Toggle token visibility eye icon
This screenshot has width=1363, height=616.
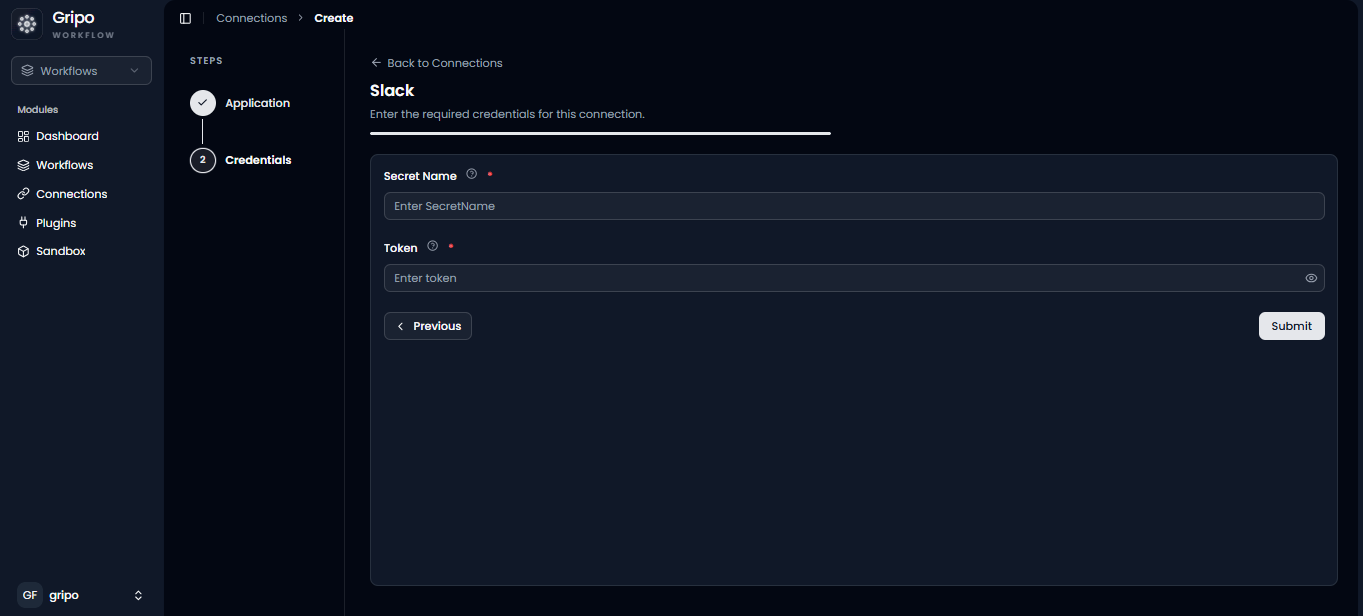pos(1311,278)
